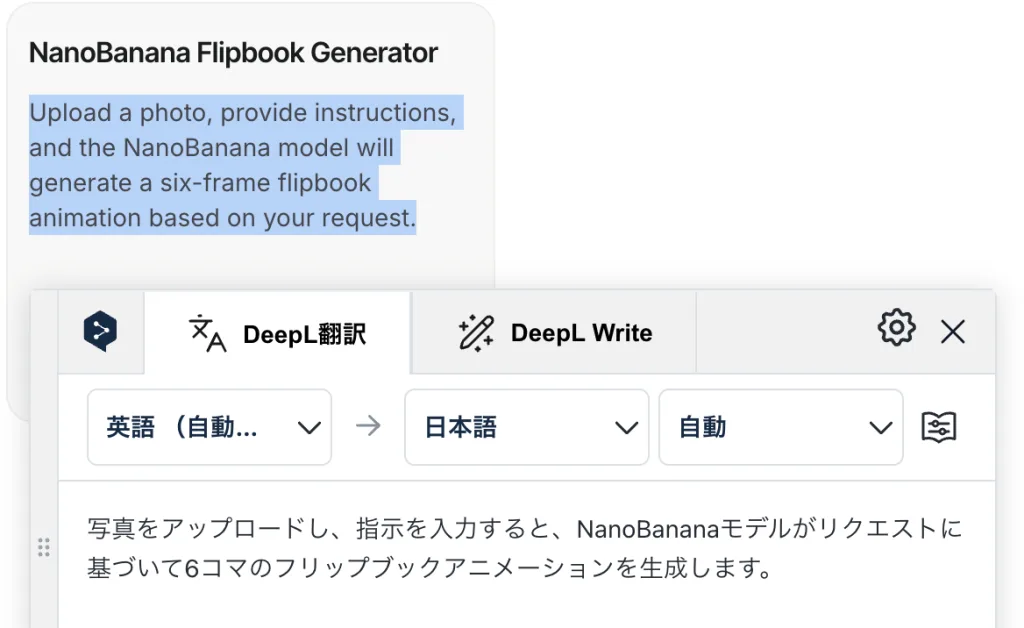Switch to the DeepL翻訳 tab
This screenshot has width=1024, height=628.
(278, 333)
